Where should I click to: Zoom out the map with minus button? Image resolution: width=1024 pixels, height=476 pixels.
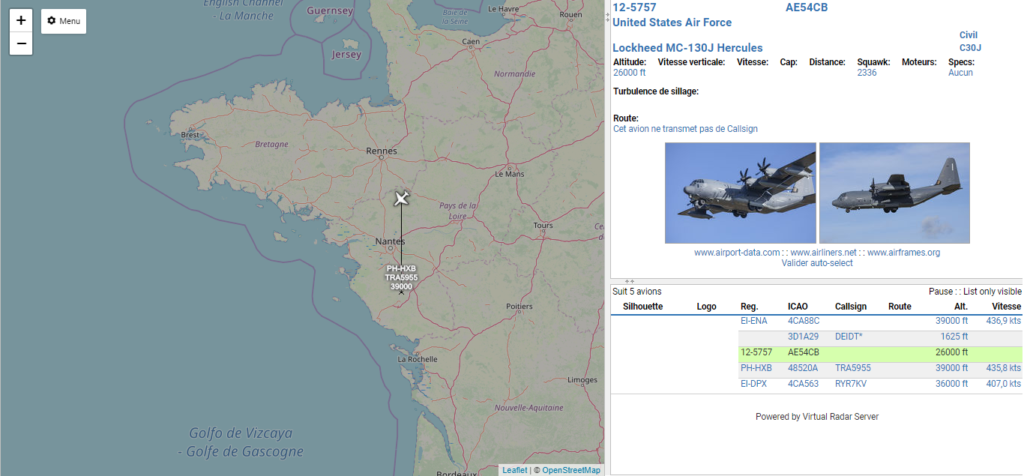tap(21, 44)
